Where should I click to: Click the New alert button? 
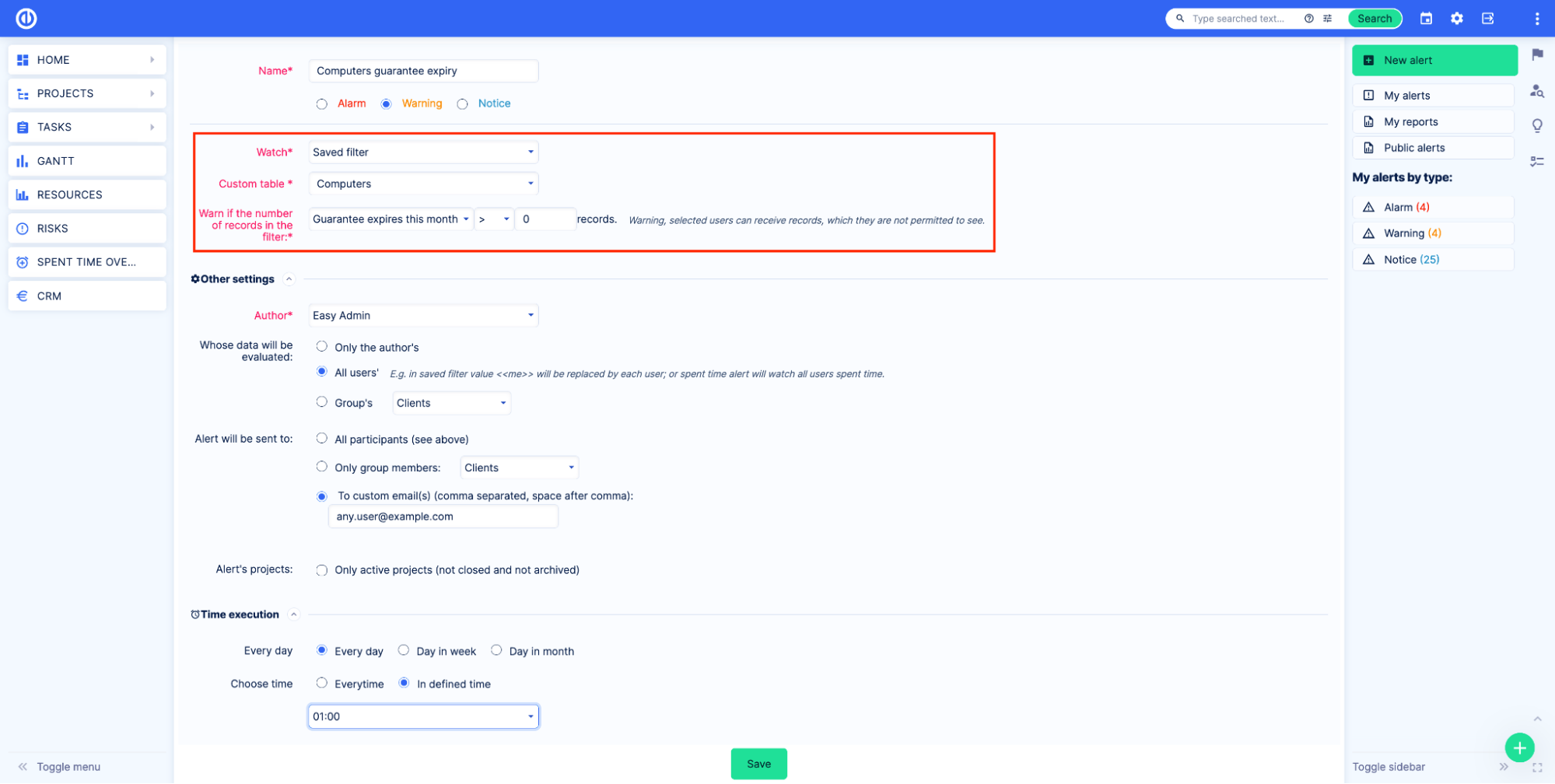coord(1434,61)
